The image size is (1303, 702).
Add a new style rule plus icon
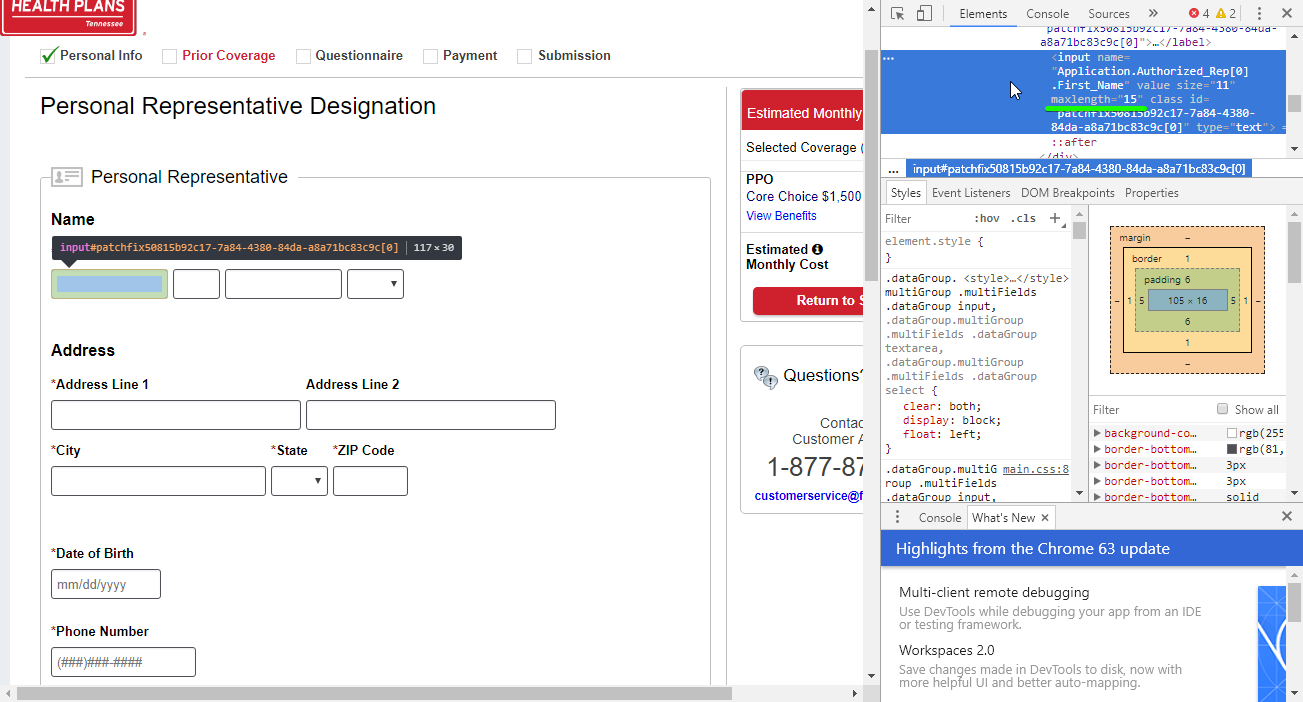pos(1054,218)
